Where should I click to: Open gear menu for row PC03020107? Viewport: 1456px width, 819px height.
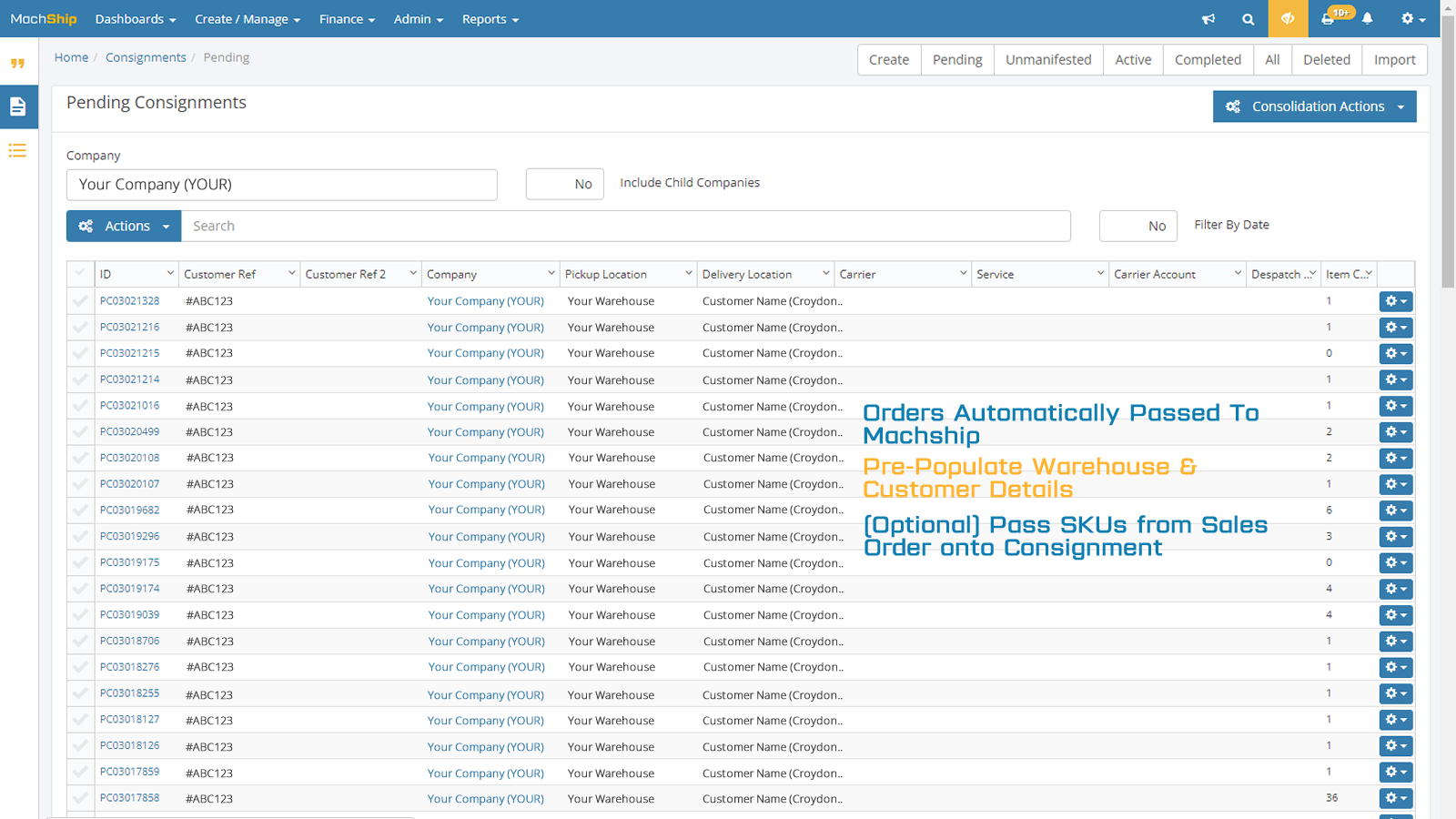tap(1396, 484)
